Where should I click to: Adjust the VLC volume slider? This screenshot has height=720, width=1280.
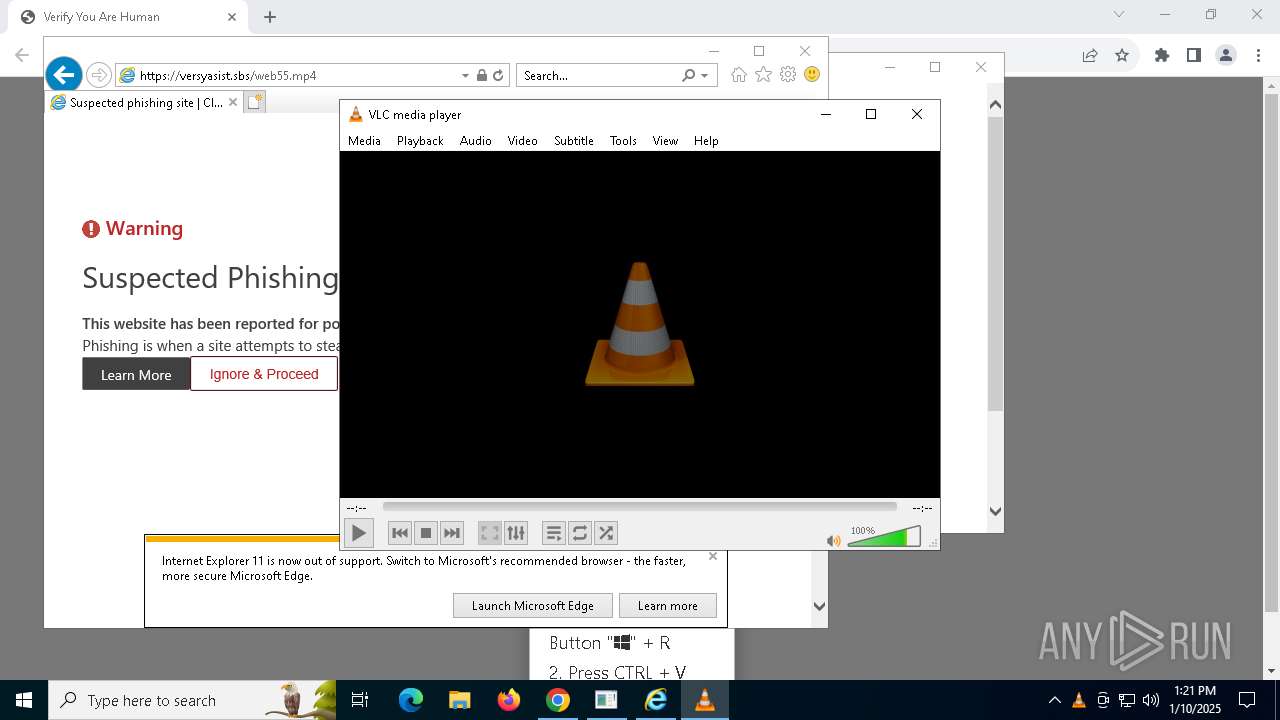(x=884, y=538)
